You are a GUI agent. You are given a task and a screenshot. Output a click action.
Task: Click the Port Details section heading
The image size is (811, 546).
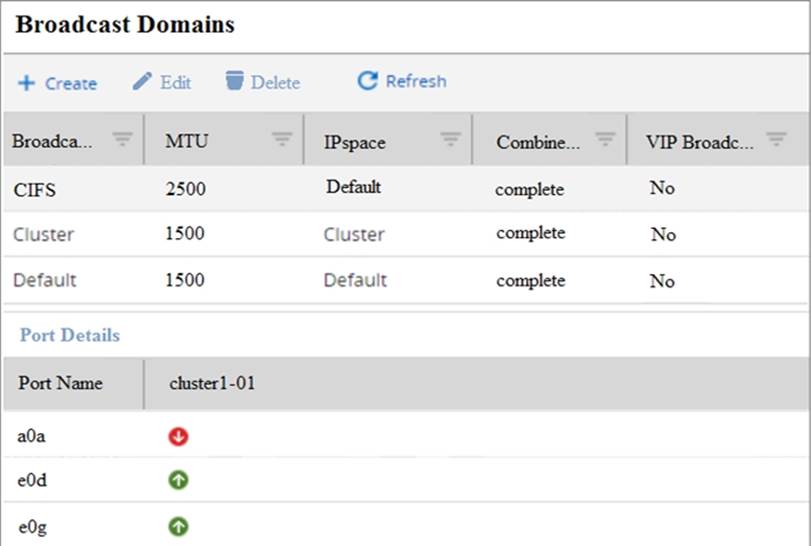point(68,335)
